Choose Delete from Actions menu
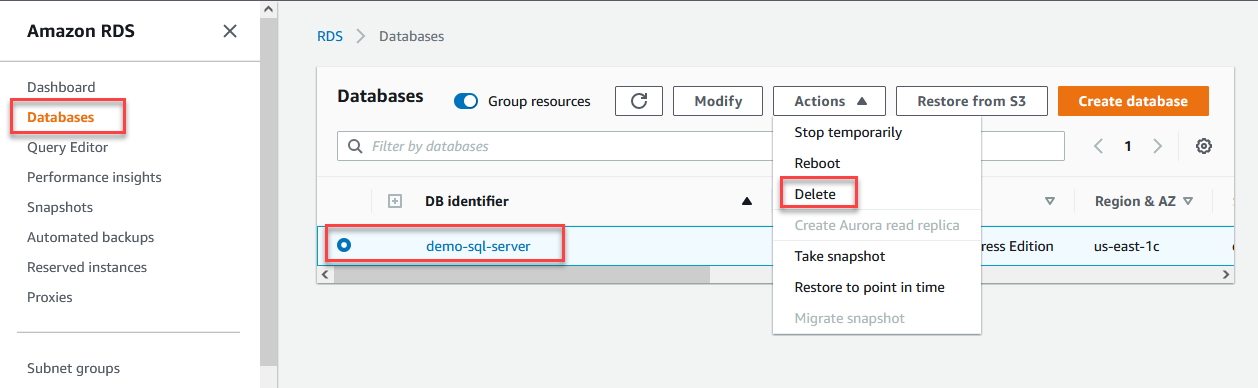 tap(815, 194)
